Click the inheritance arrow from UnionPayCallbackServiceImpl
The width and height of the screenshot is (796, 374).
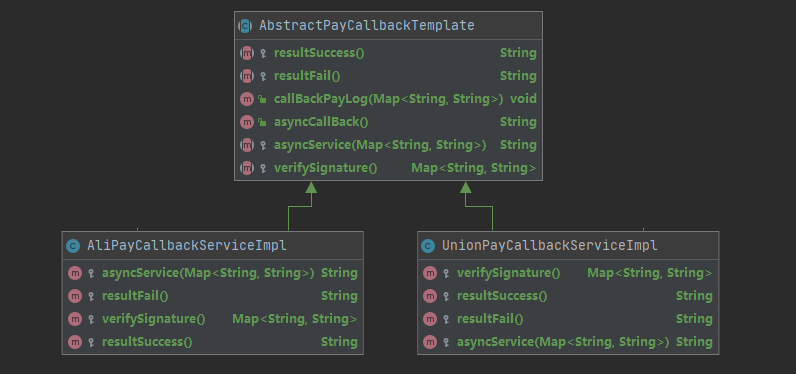point(466,188)
